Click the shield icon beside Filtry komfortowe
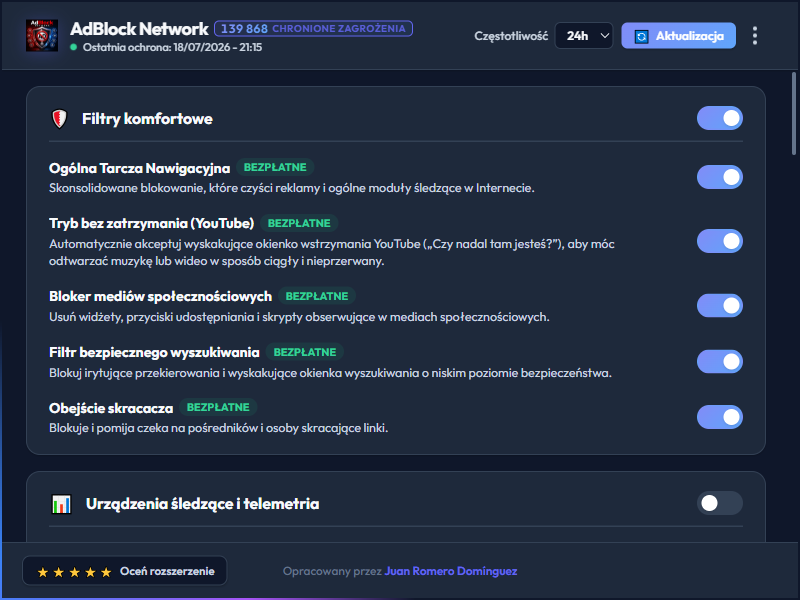This screenshot has height=600, width=800. [x=60, y=119]
